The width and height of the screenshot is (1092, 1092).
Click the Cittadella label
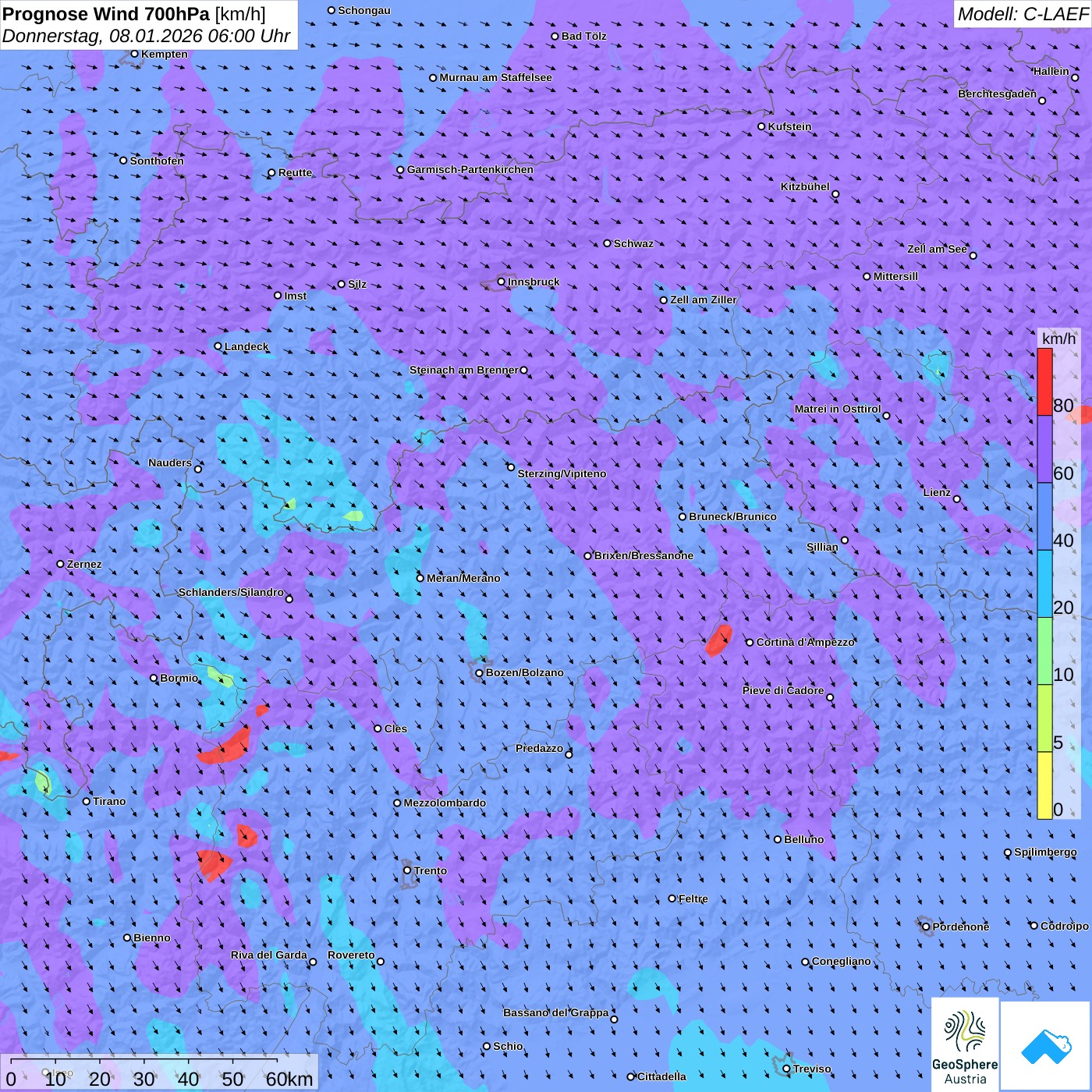point(662,1076)
